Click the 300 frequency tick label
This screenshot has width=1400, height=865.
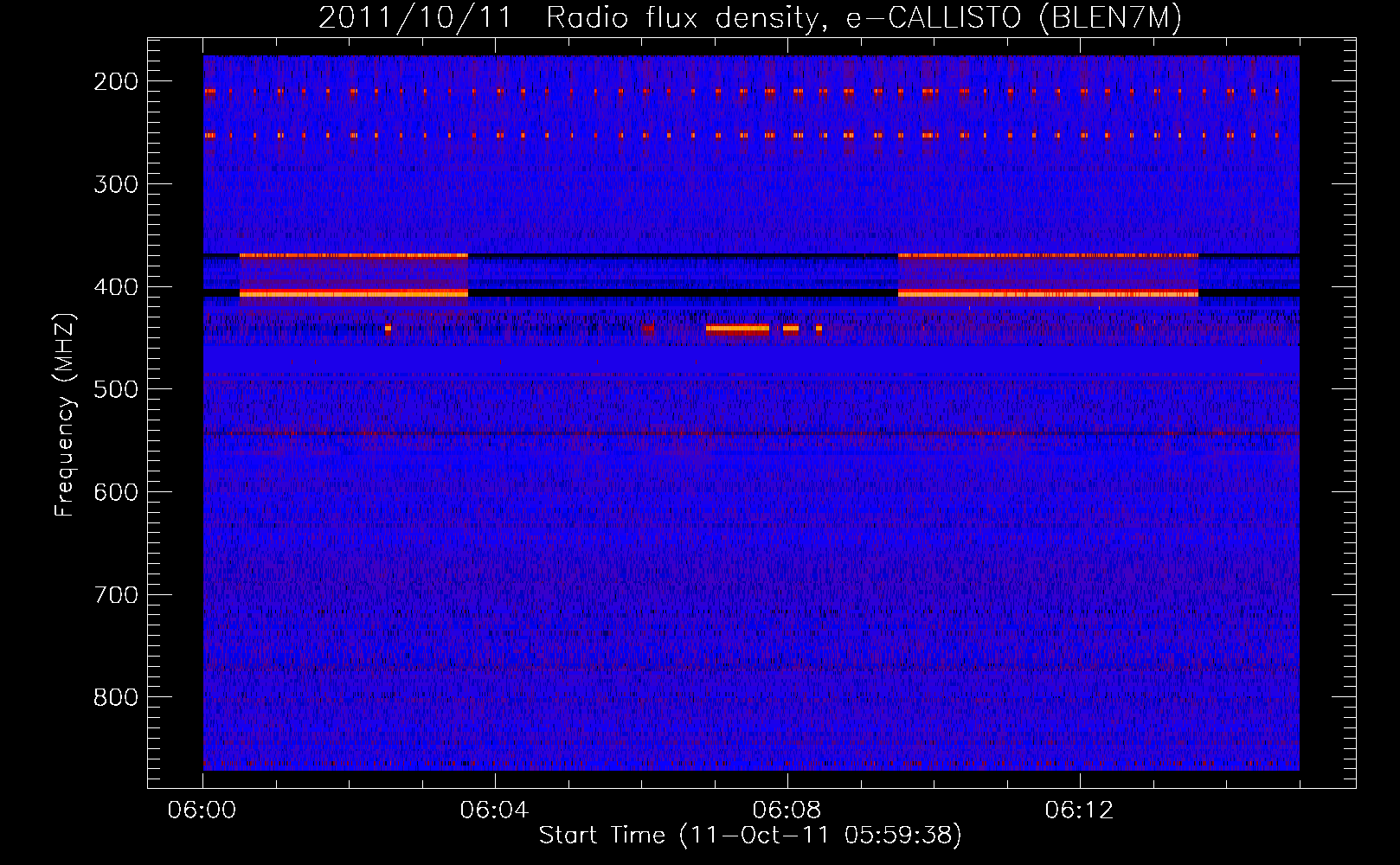click(x=116, y=184)
